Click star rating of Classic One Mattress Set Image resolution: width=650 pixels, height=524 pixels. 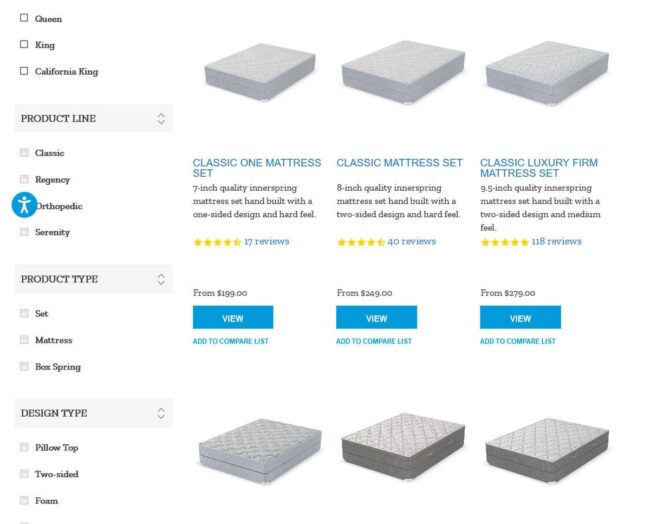(217, 242)
